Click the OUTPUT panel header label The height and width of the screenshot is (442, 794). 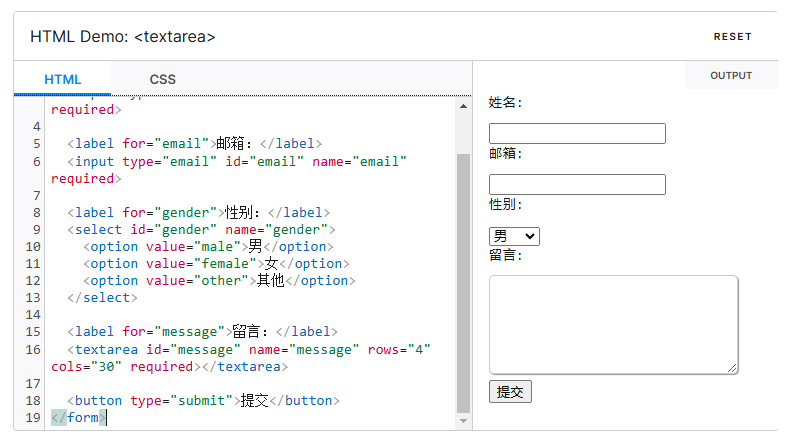tap(730, 76)
